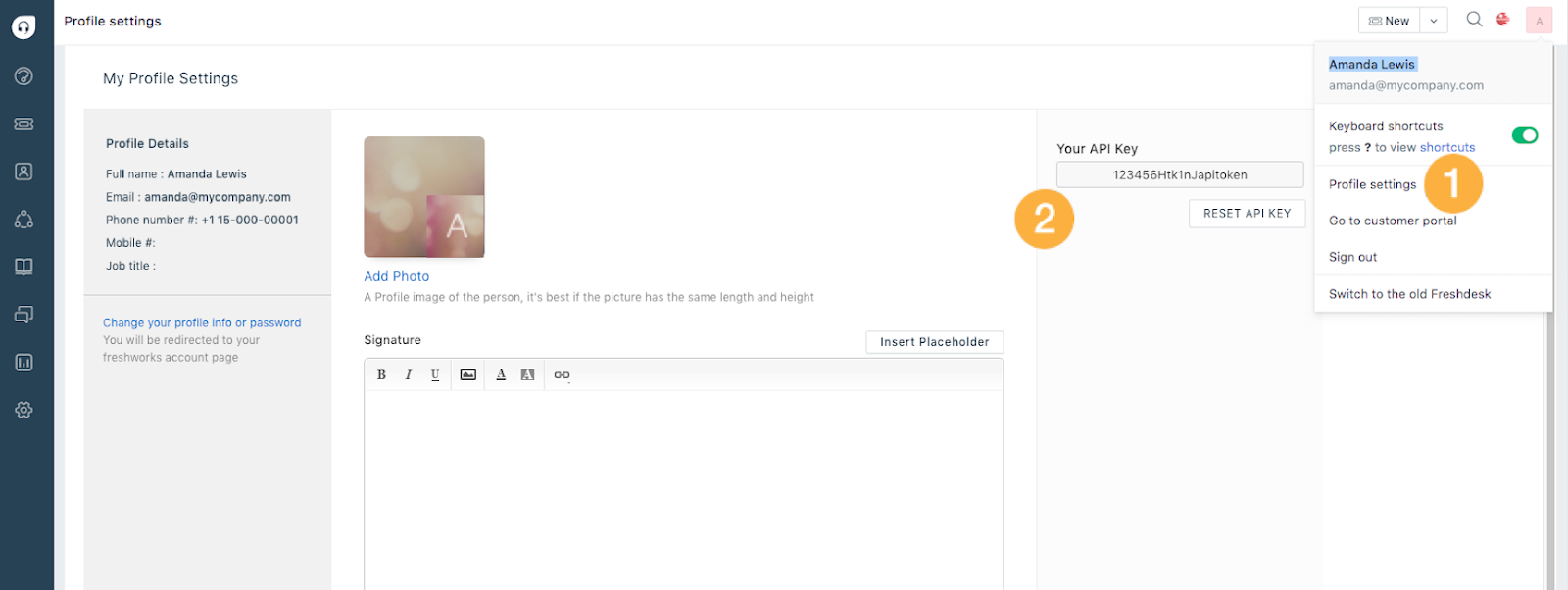Click the API key field

pos(1180,174)
